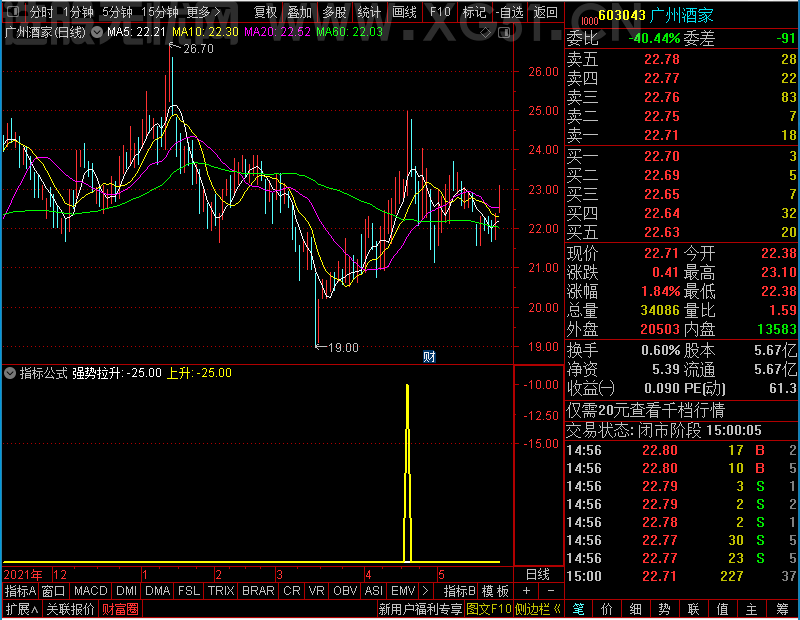
Task: Switch to 分时 intraday view
Action: pyautogui.click(x=41, y=12)
